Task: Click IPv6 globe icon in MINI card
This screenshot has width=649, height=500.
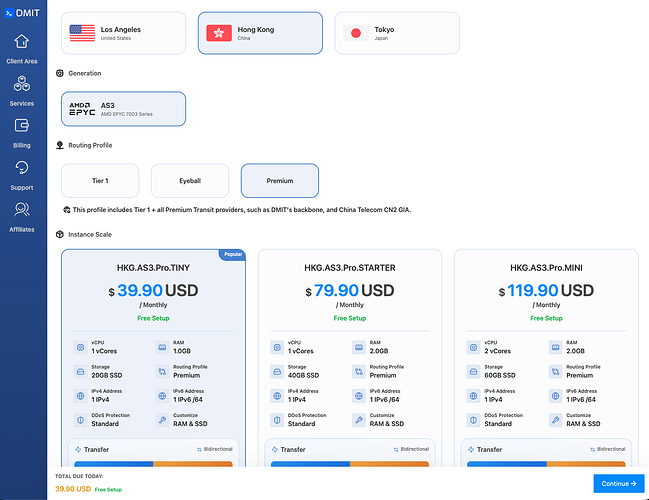Action: tap(555, 396)
